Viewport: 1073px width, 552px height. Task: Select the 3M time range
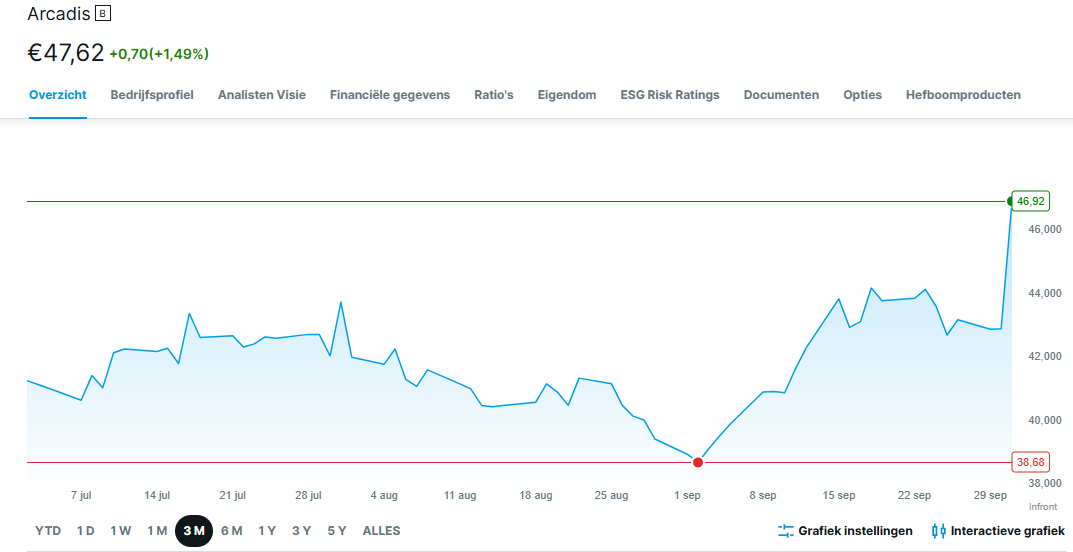point(194,531)
